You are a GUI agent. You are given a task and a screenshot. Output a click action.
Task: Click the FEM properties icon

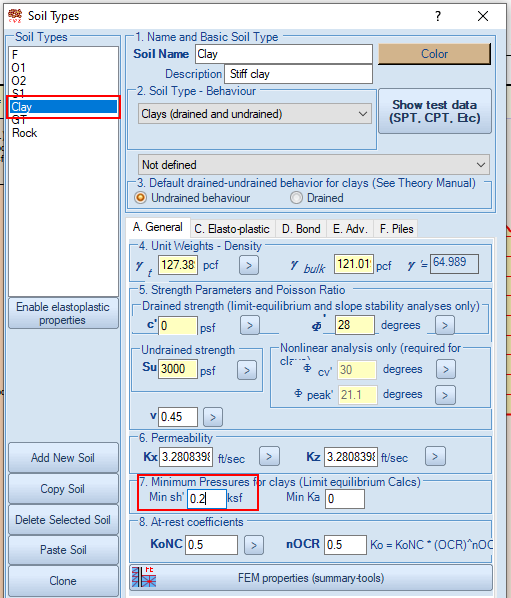tap(144, 577)
